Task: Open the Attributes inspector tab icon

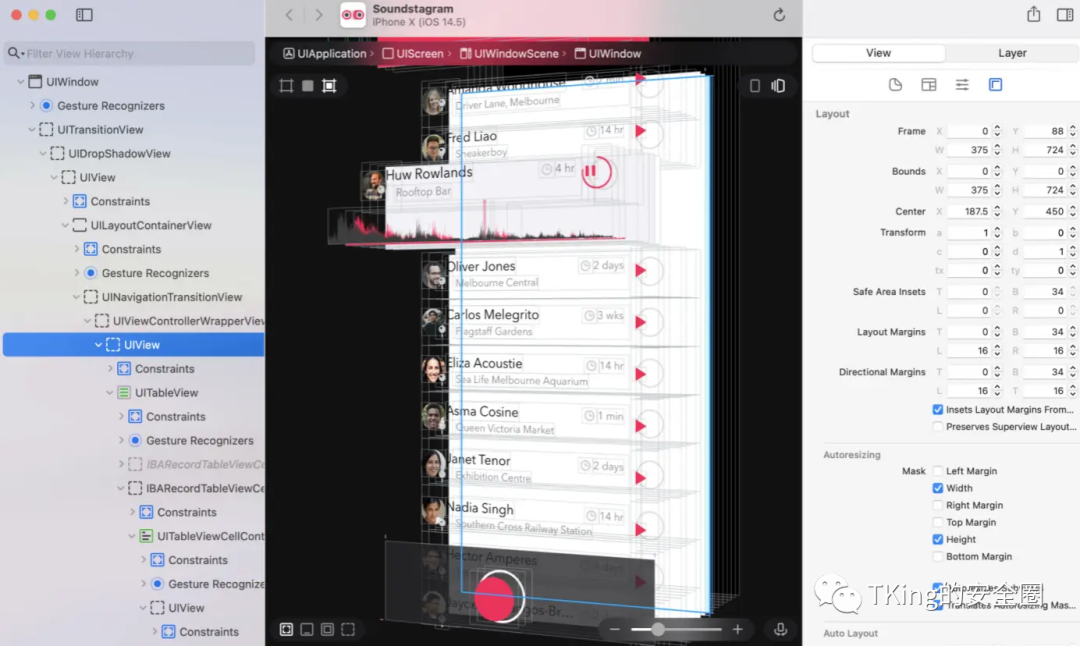Action: [895, 85]
